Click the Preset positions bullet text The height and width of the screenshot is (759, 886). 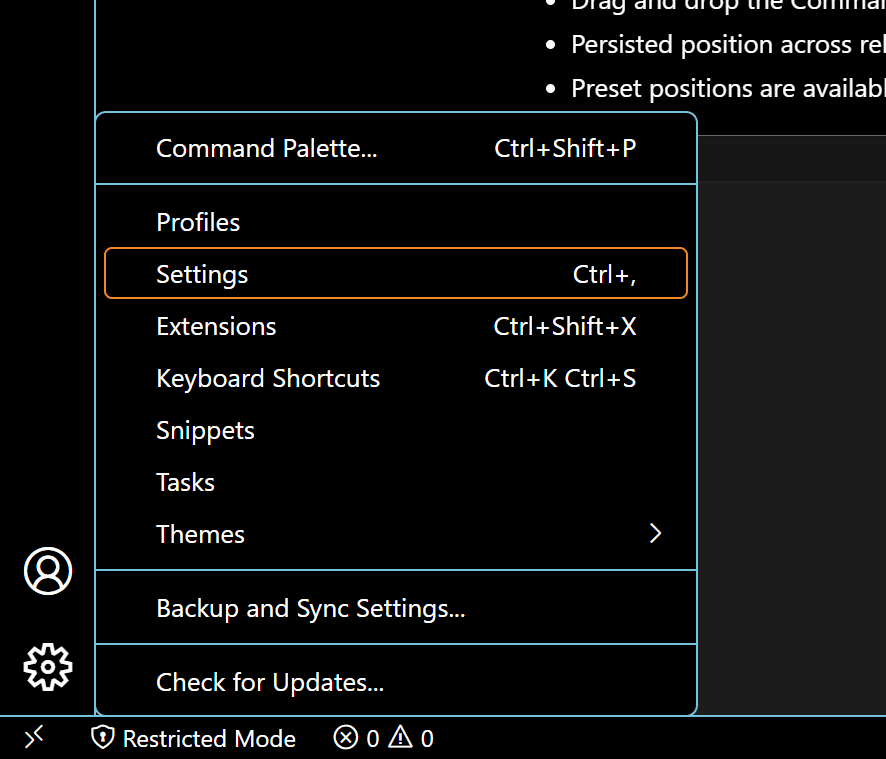click(727, 88)
